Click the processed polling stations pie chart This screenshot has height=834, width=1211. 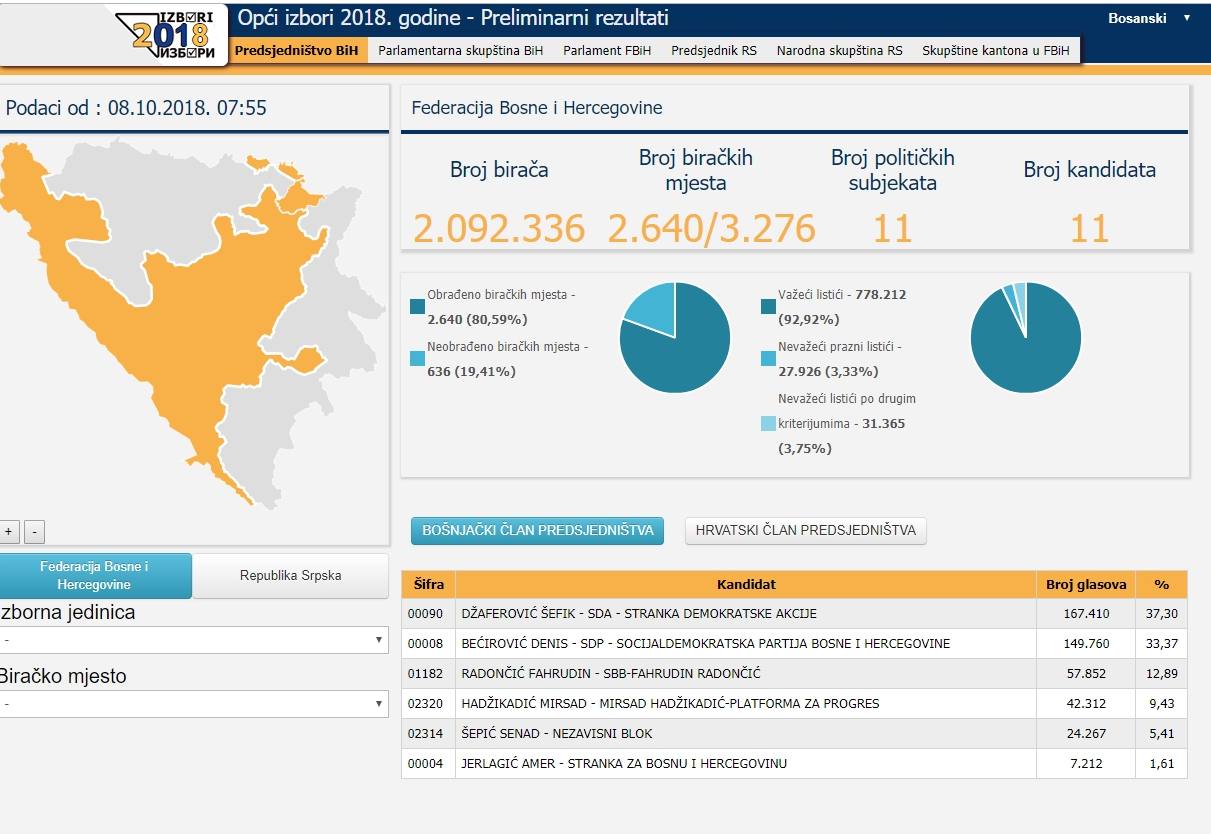click(x=675, y=337)
